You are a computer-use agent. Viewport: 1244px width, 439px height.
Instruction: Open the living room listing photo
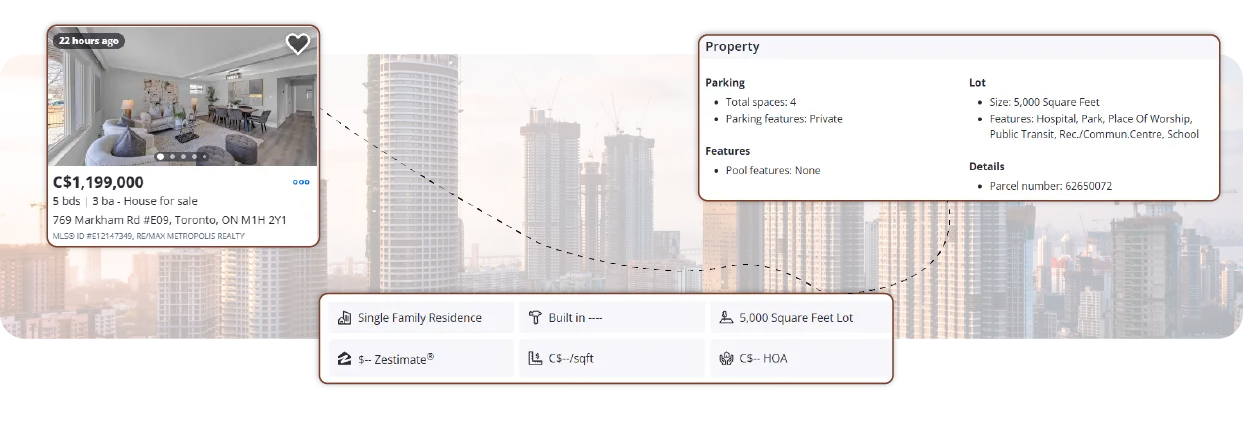(x=183, y=100)
